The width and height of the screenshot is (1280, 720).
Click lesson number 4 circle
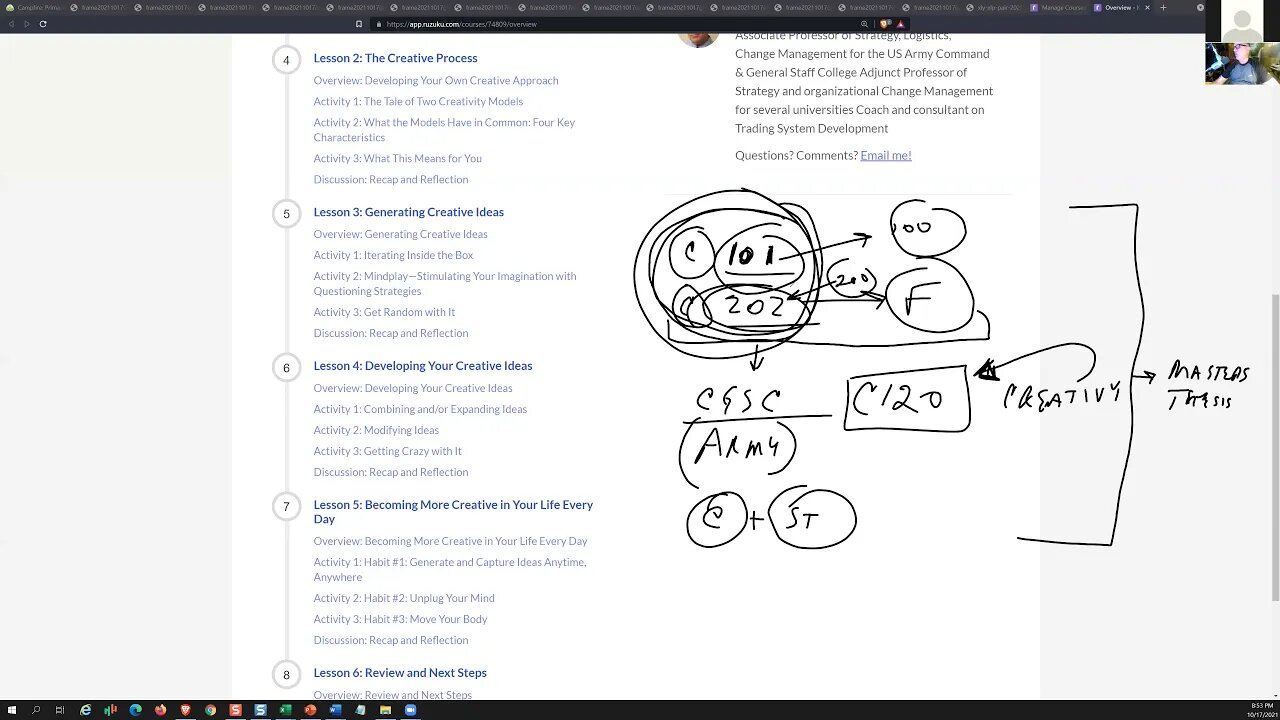[x=286, y=60]
